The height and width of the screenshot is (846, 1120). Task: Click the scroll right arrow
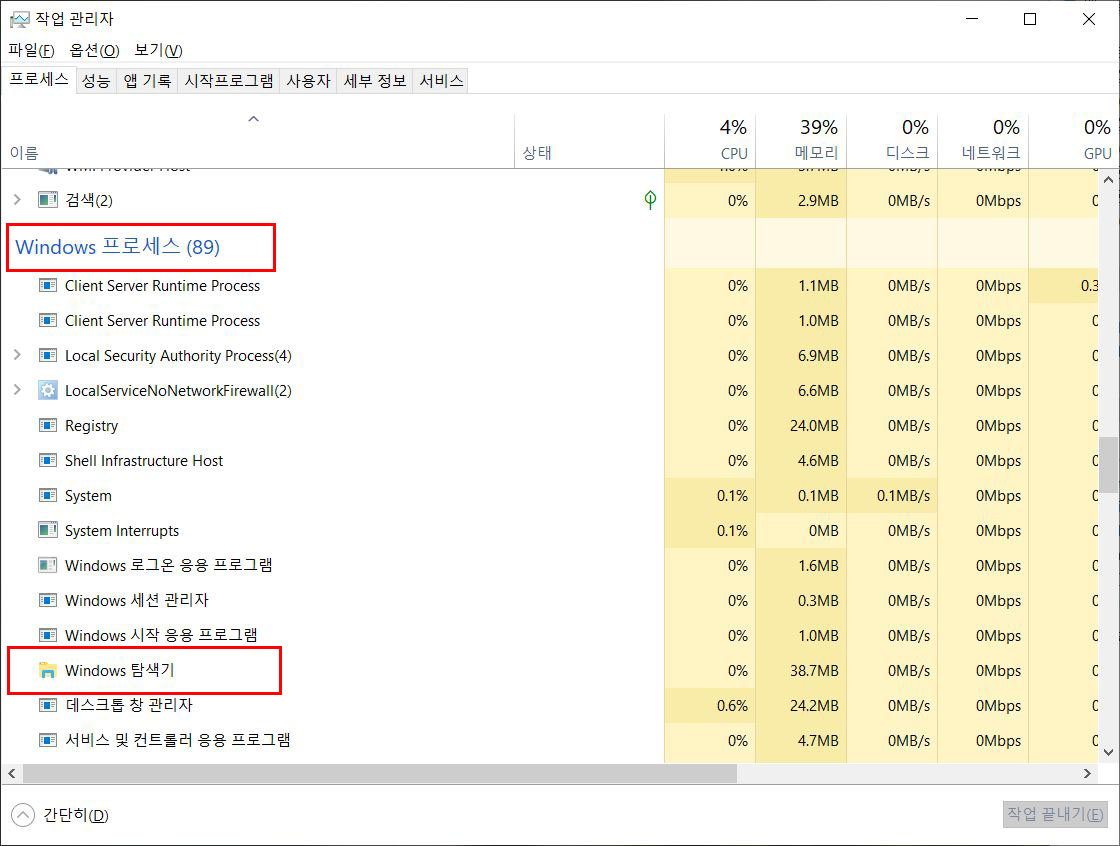[1087, 774]
